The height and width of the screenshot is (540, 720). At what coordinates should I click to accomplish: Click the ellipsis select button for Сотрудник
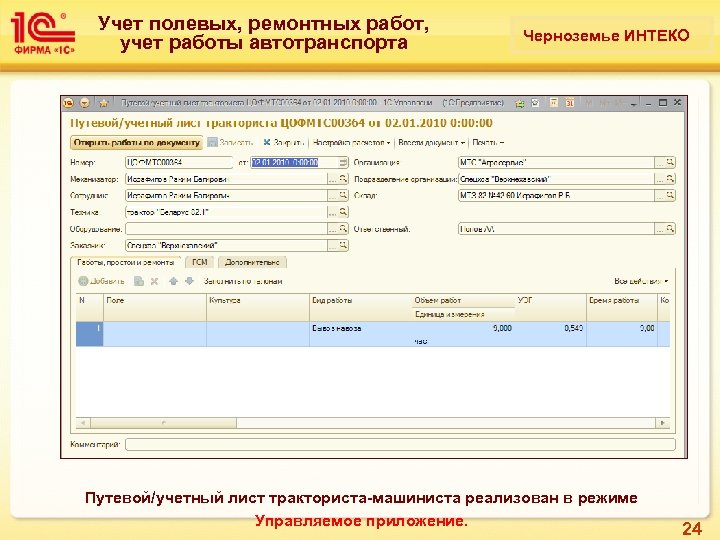[x=332, y=196]
